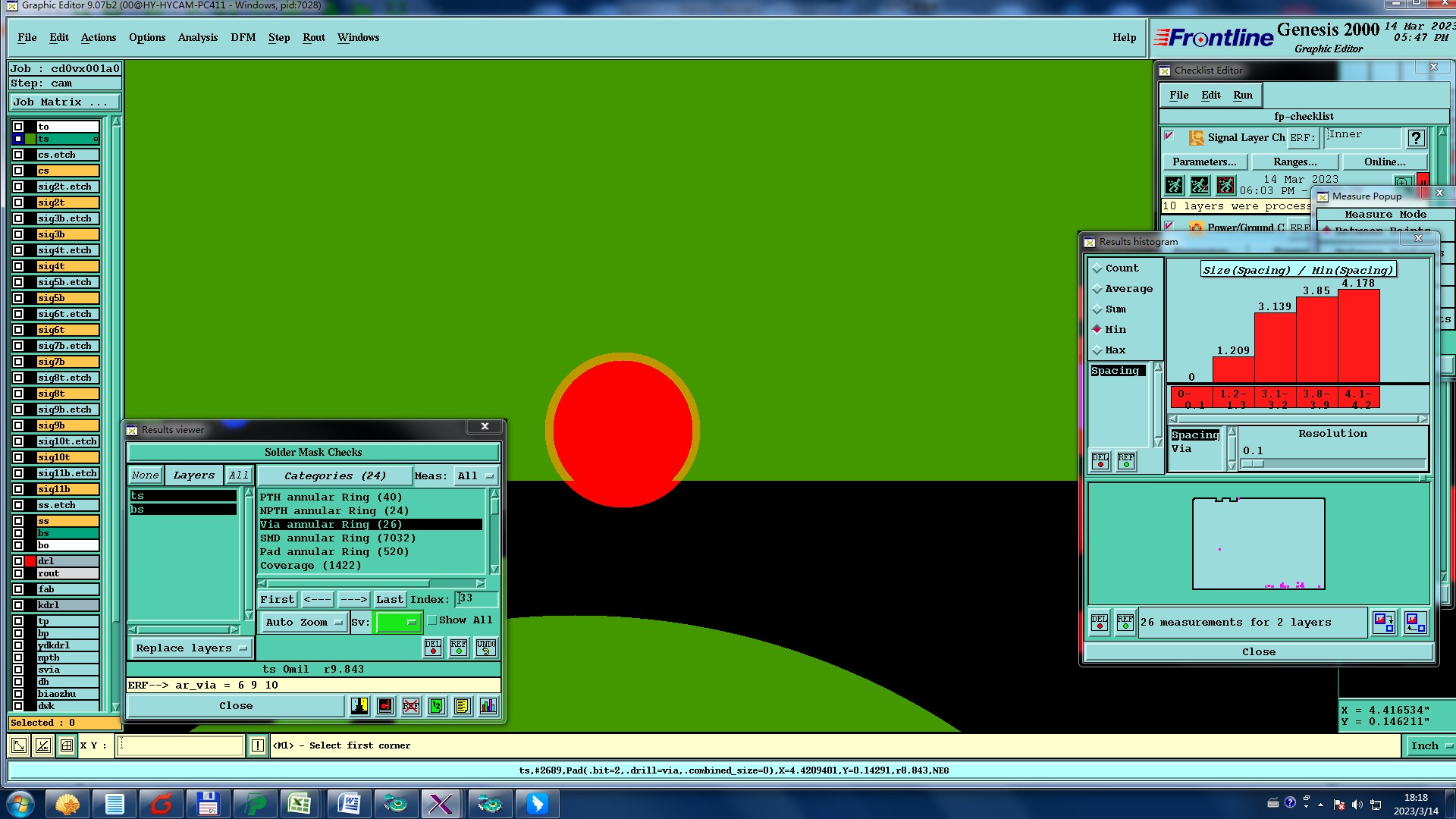Screen dimensions: 1456x819
Task: Open the Meas All dropdown
Action: [475, 476]
